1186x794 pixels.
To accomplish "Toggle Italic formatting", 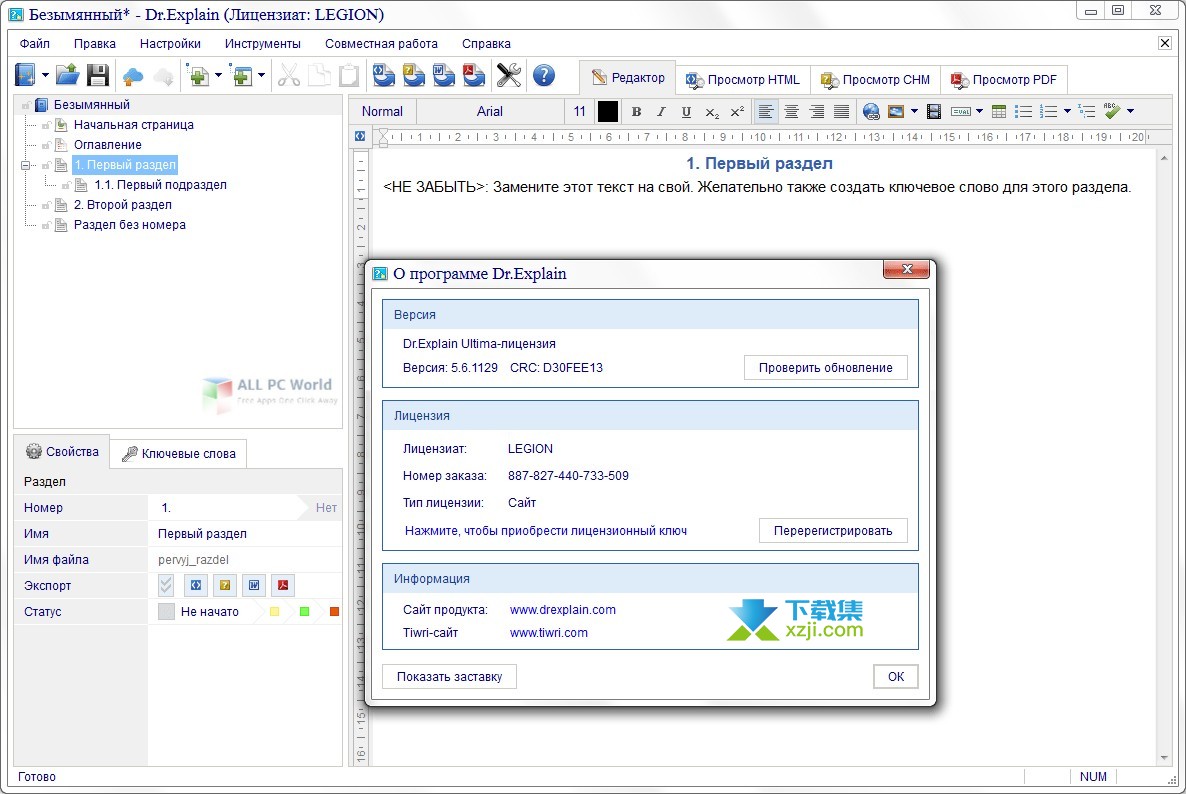I will coord(661,112).
